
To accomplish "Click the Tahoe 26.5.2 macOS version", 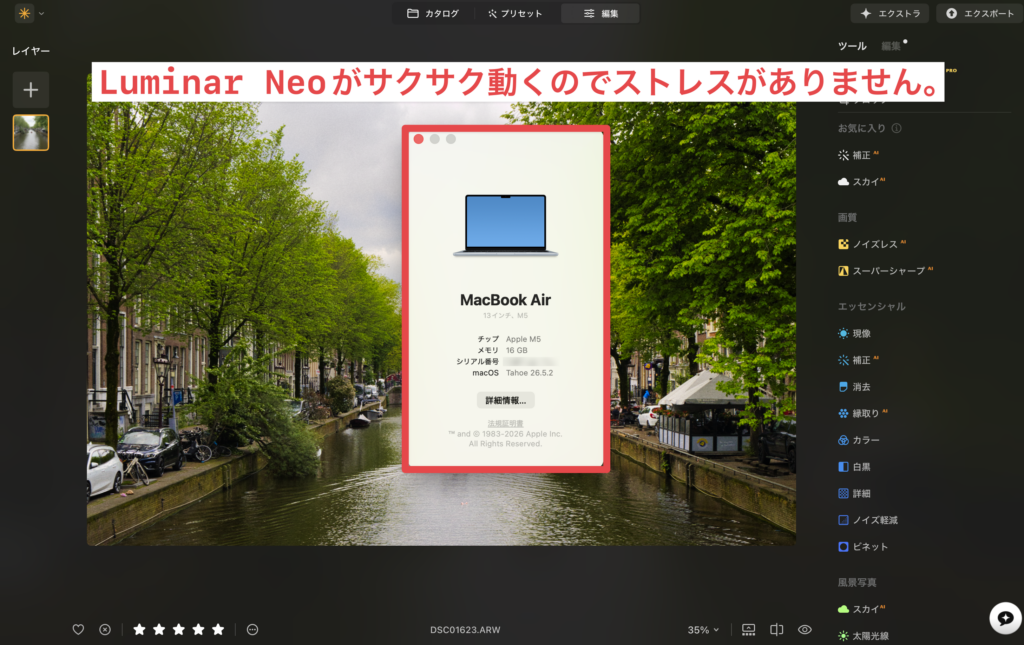I will (529, 373).
